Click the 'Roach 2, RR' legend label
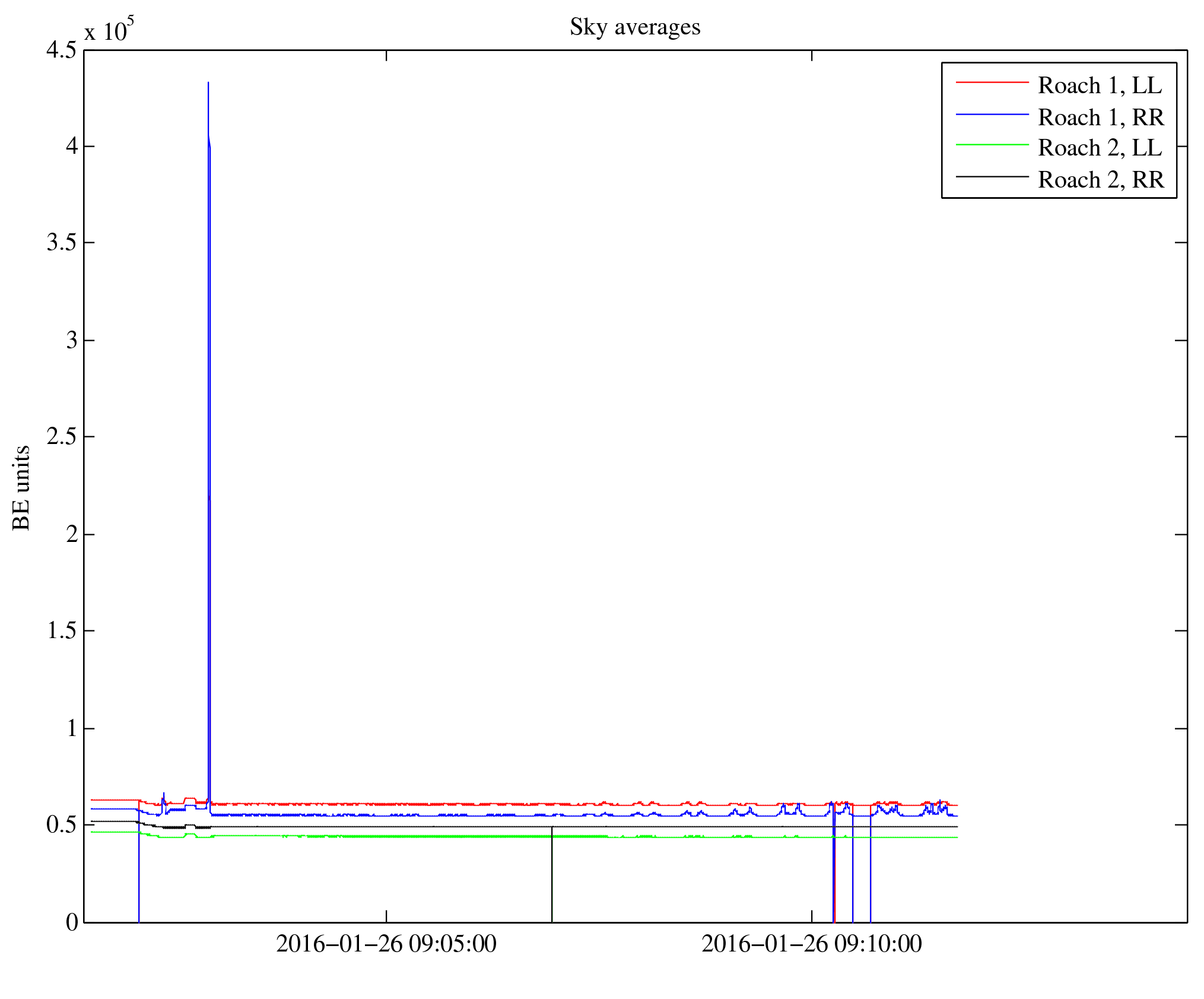Image resolution: width=1204 pixels, height=999 pixels. 1101,180
